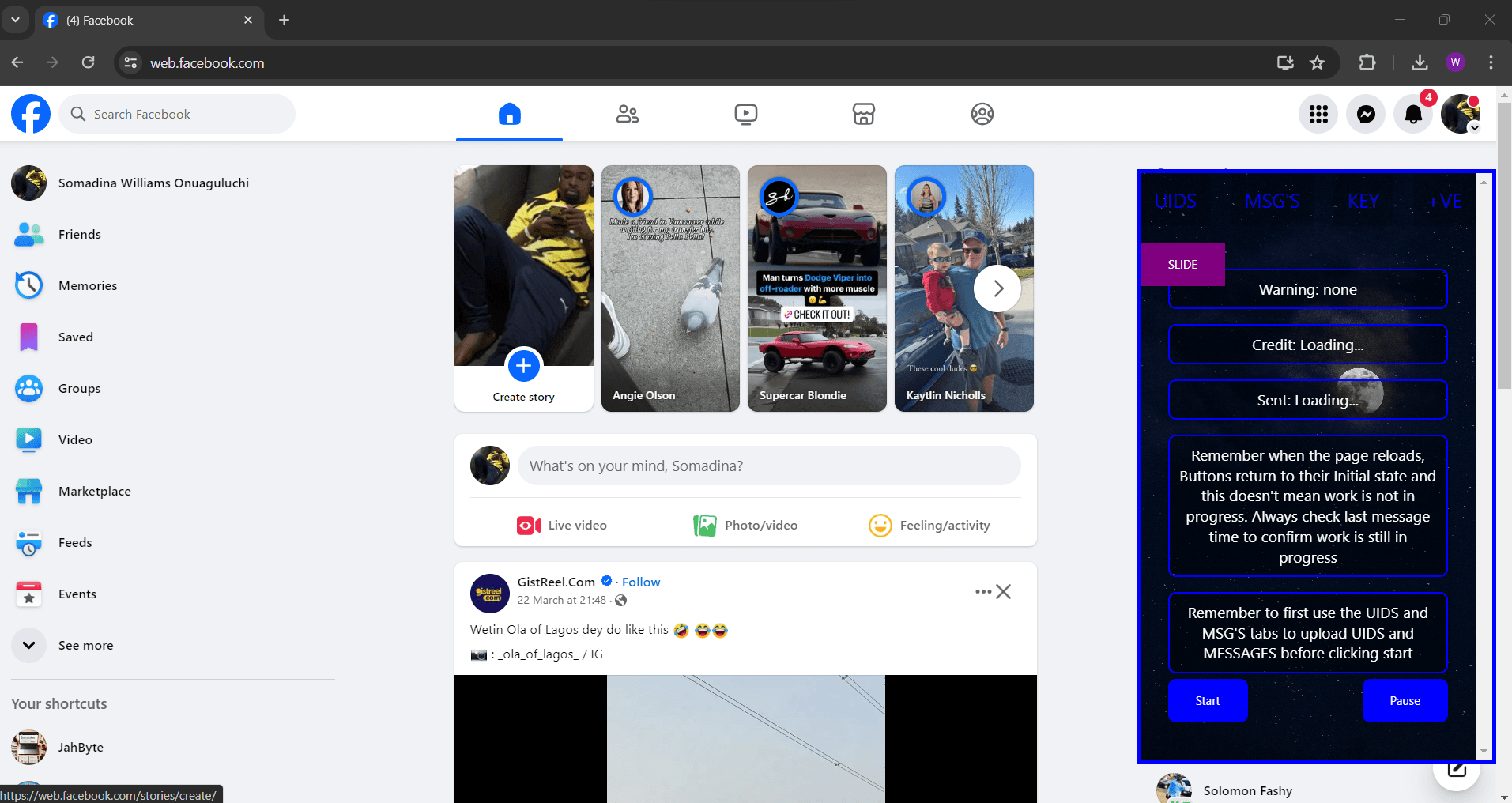Click the Start button
Image resolution: width=1512 pixels, height=803 pixels.
pyautogui.click(x=1208, y=701)
